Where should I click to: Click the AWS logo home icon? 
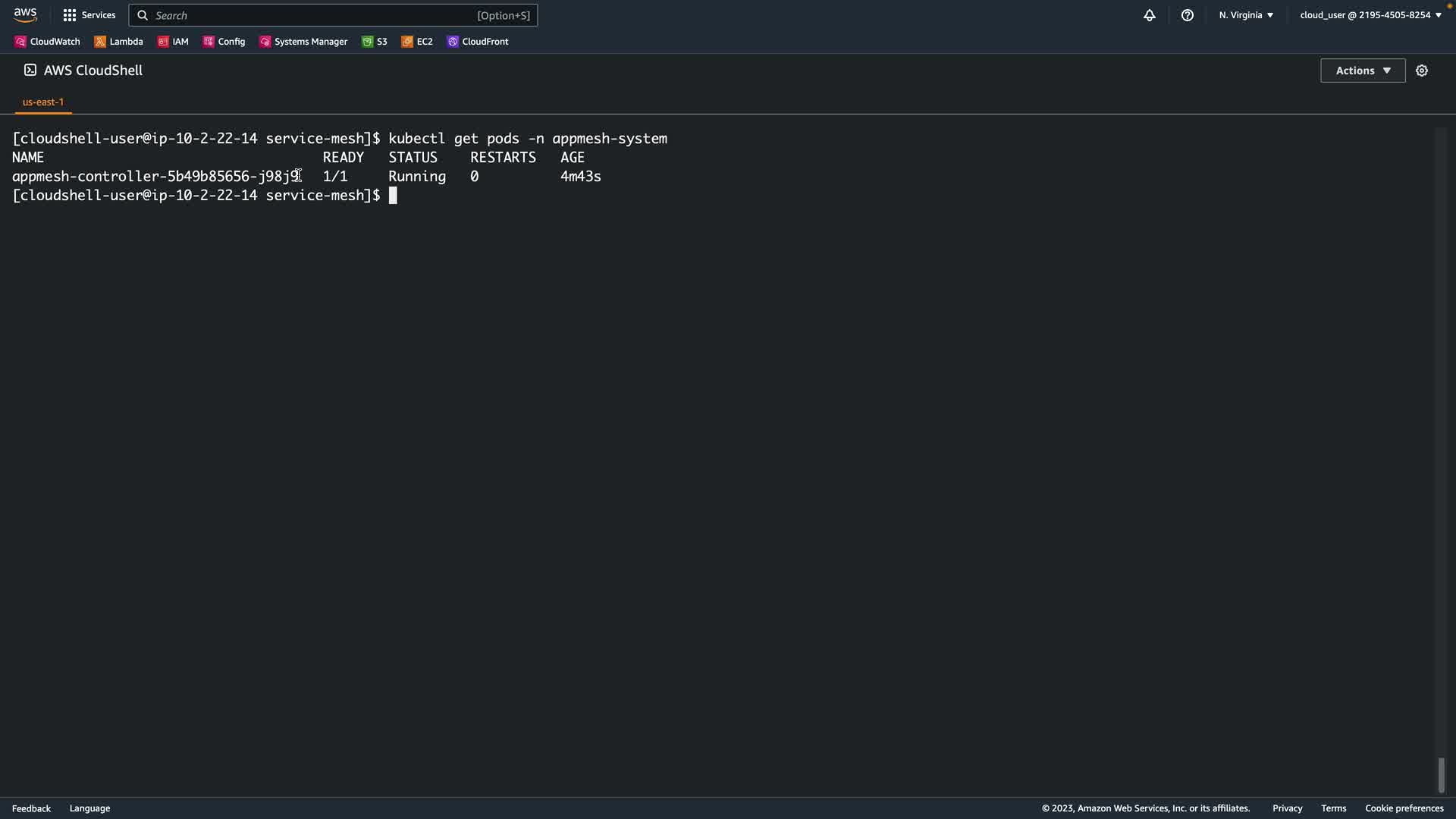(25, 14)
